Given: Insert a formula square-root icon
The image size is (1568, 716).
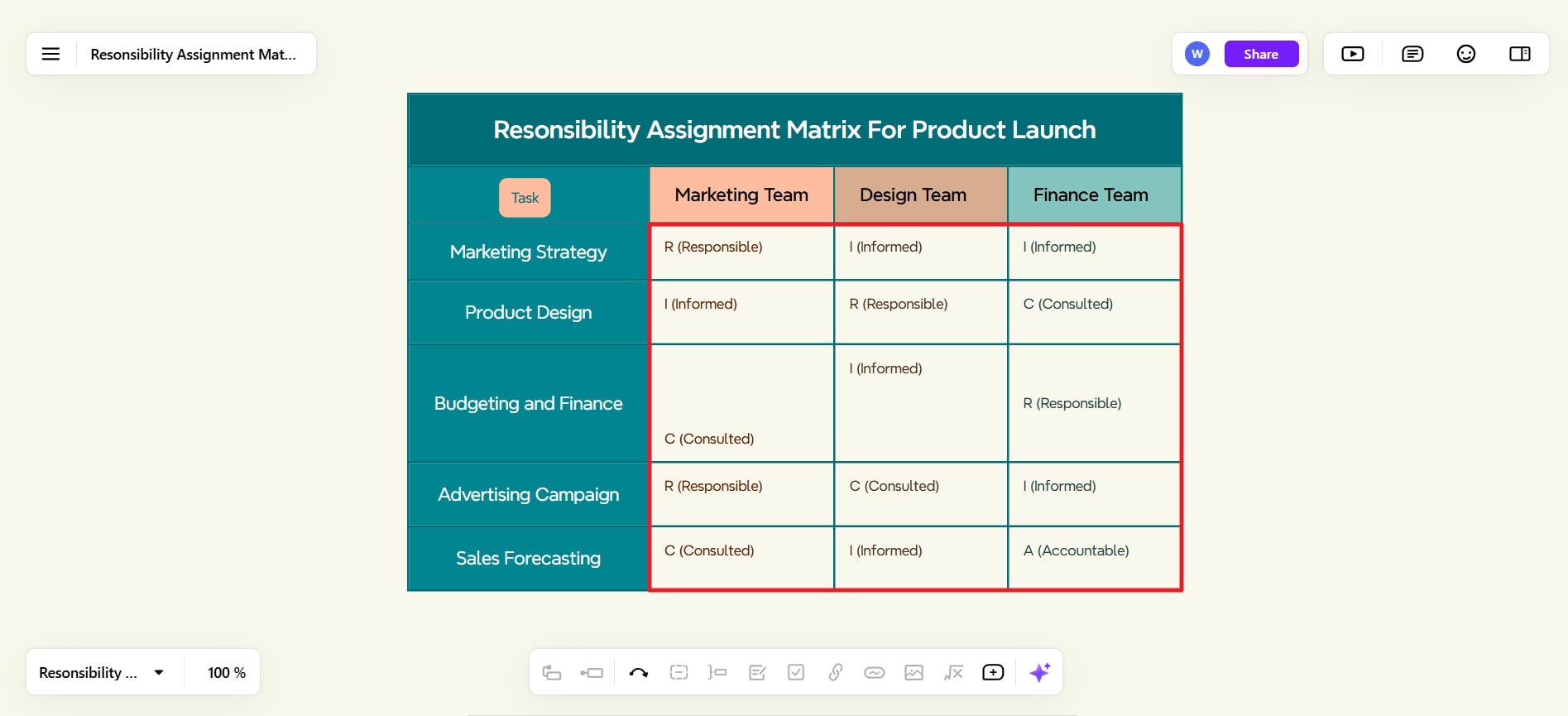Looking at the screenshot, I should click(x=953, y=672).
